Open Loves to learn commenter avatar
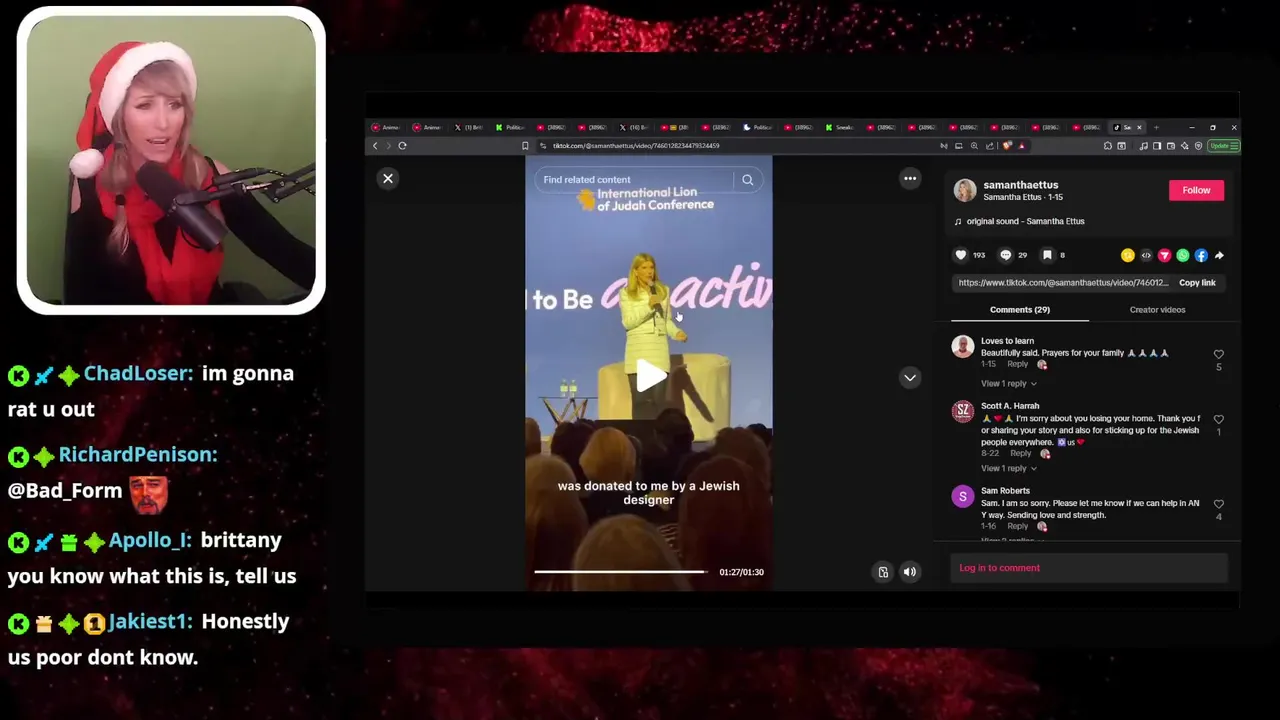 coord(963,347)
